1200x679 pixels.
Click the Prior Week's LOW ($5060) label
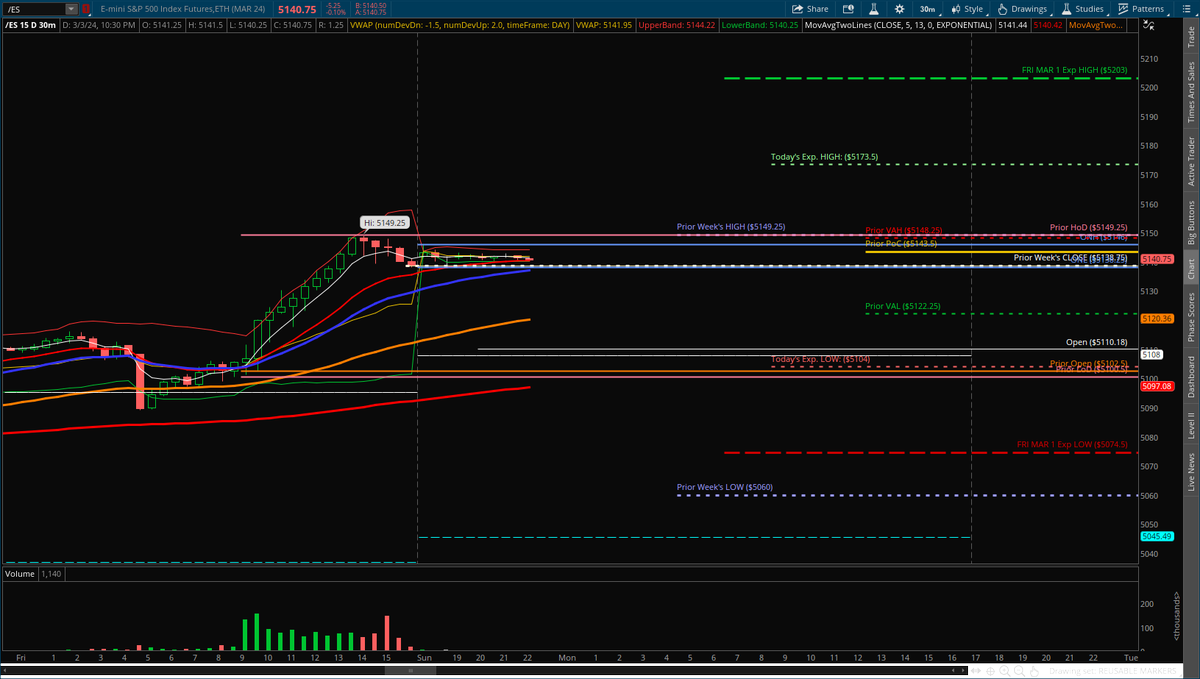click(725, 487)
